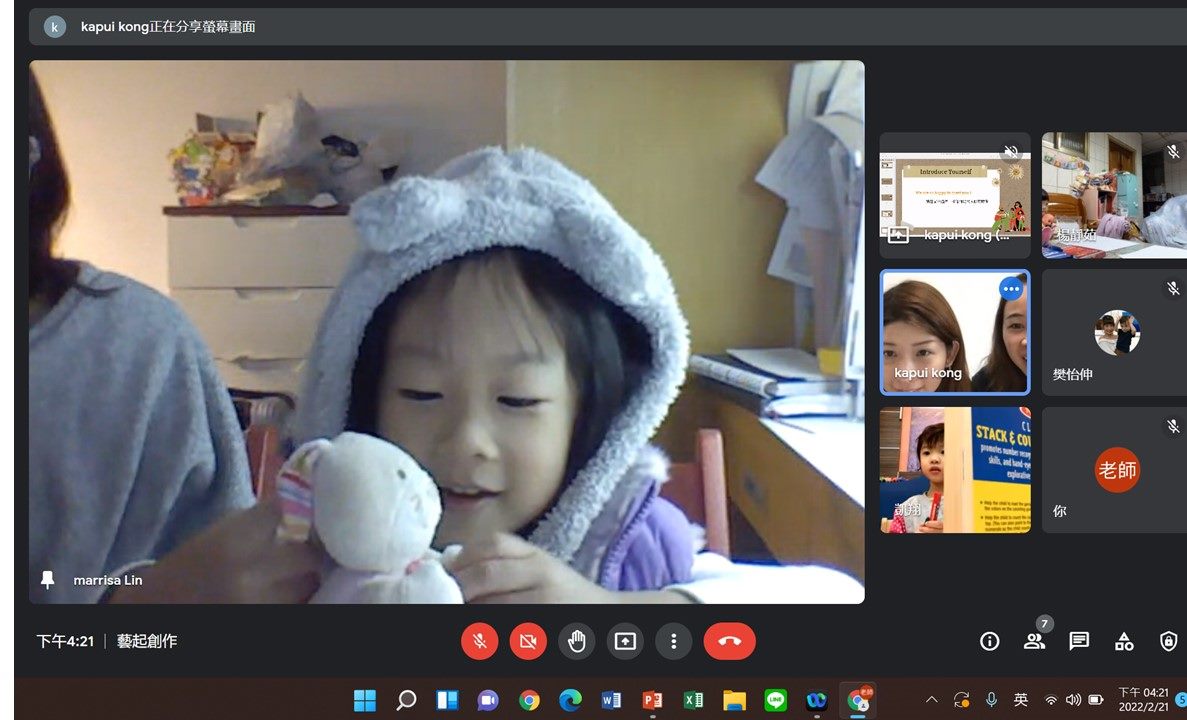Open more options three-dot menu
This screenshot has height=720, width=1187.
674,641
